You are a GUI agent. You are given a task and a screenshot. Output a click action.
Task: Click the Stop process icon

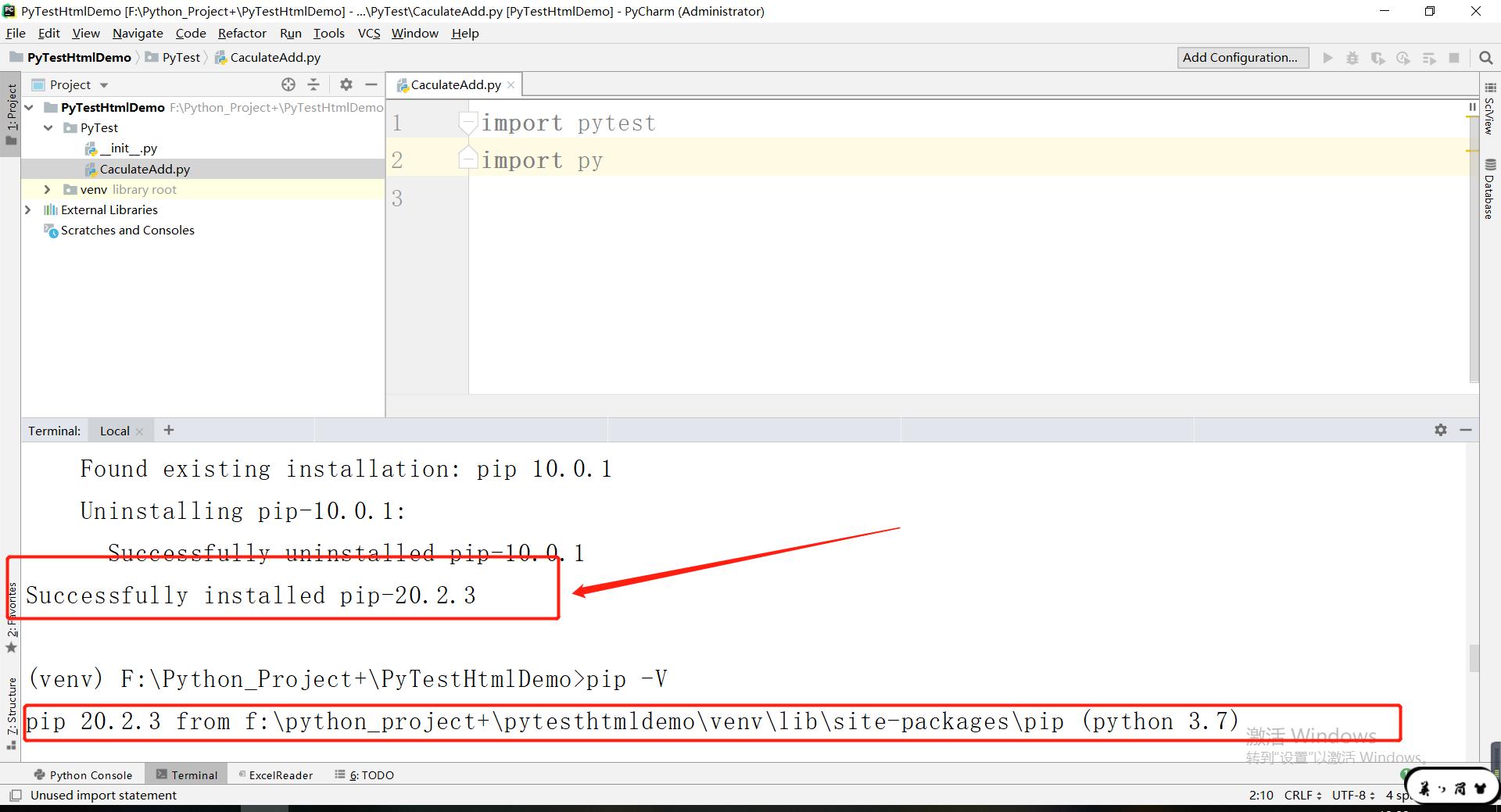(1455, 57)
